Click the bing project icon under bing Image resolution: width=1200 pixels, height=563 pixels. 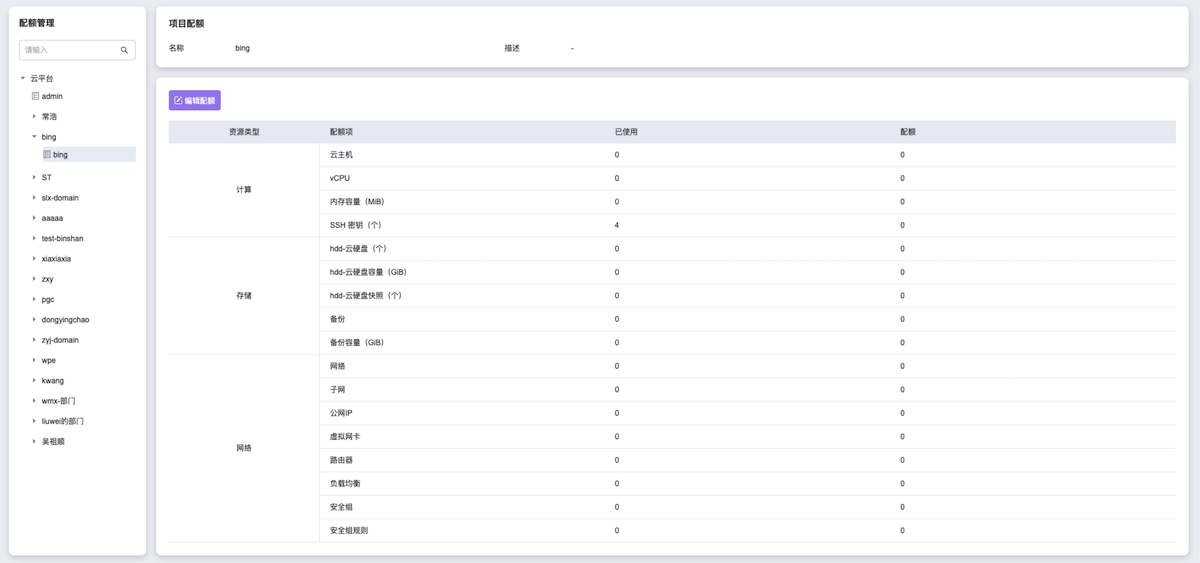pos(47,155)
